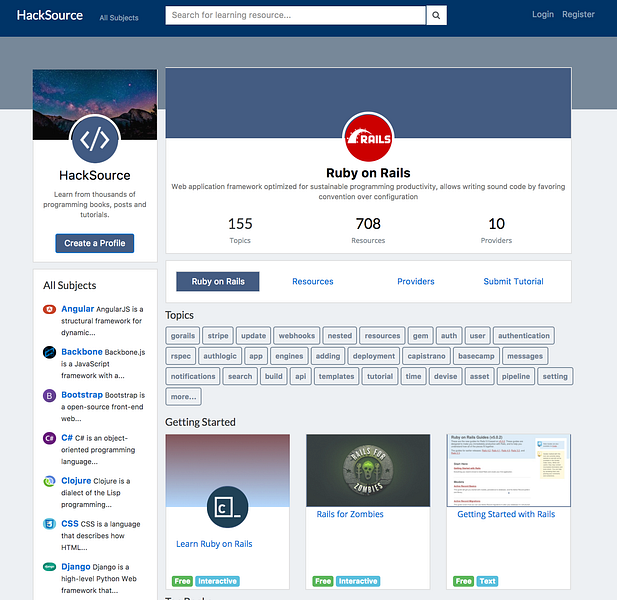Select the capistrano topic tag
Image resolution: width=617 pixels, height=600 pixels.
[x=427, y=356]
